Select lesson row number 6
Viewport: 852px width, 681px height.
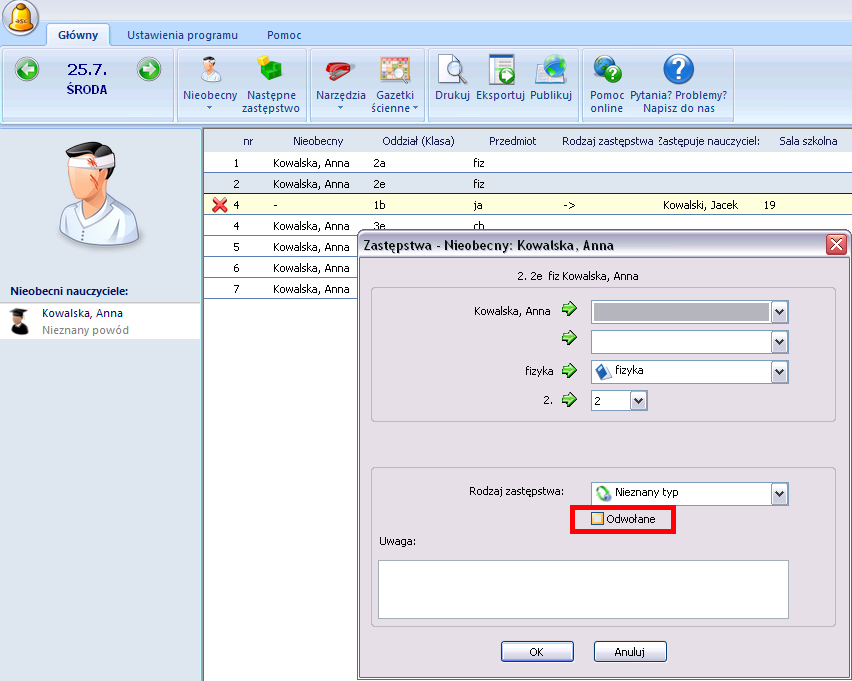coord(280,268)
